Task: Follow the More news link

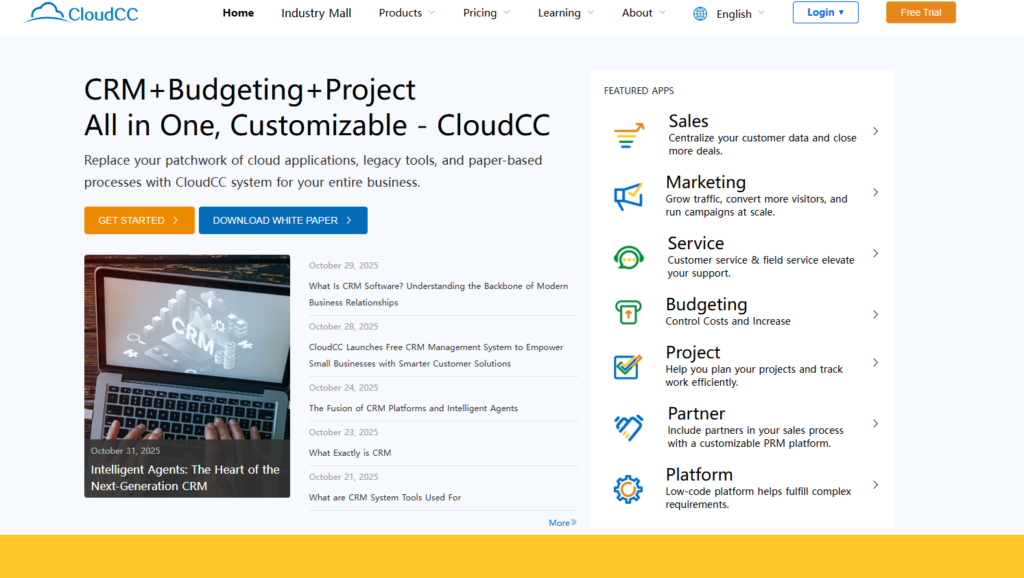Action: [x=562, y=522]
